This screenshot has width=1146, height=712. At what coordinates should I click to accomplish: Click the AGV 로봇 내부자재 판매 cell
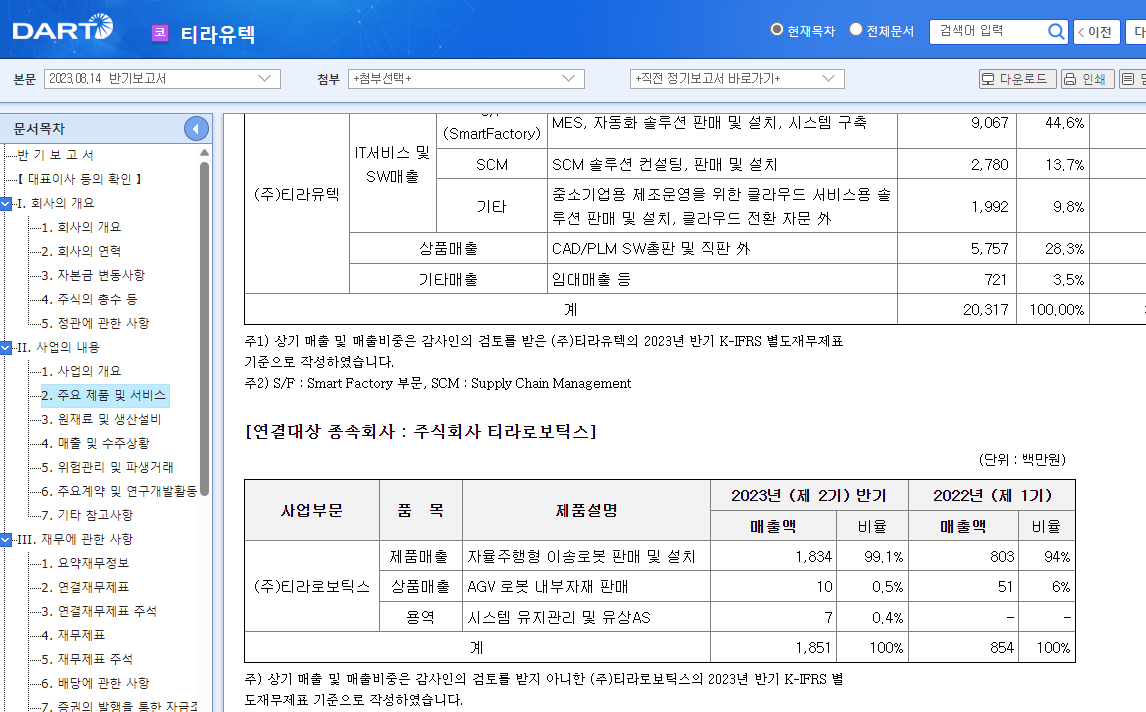point(586,587)
